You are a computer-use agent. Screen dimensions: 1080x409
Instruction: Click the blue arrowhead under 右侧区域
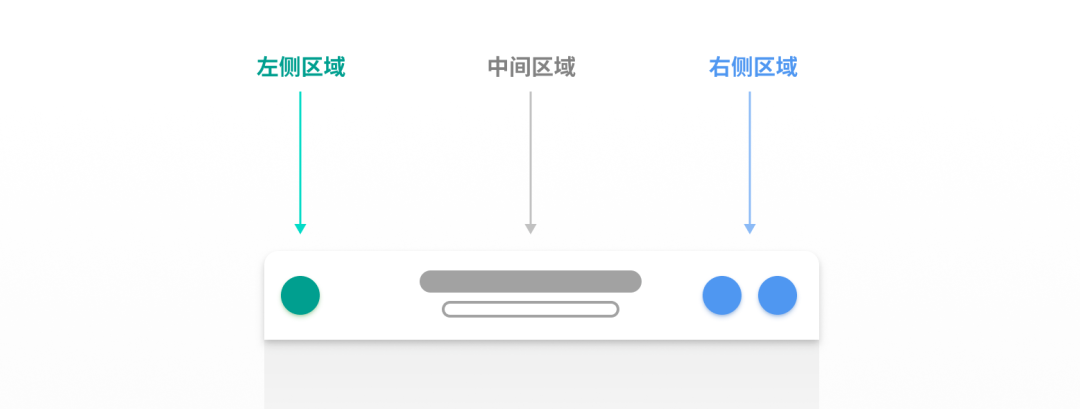tap(750, 229)
